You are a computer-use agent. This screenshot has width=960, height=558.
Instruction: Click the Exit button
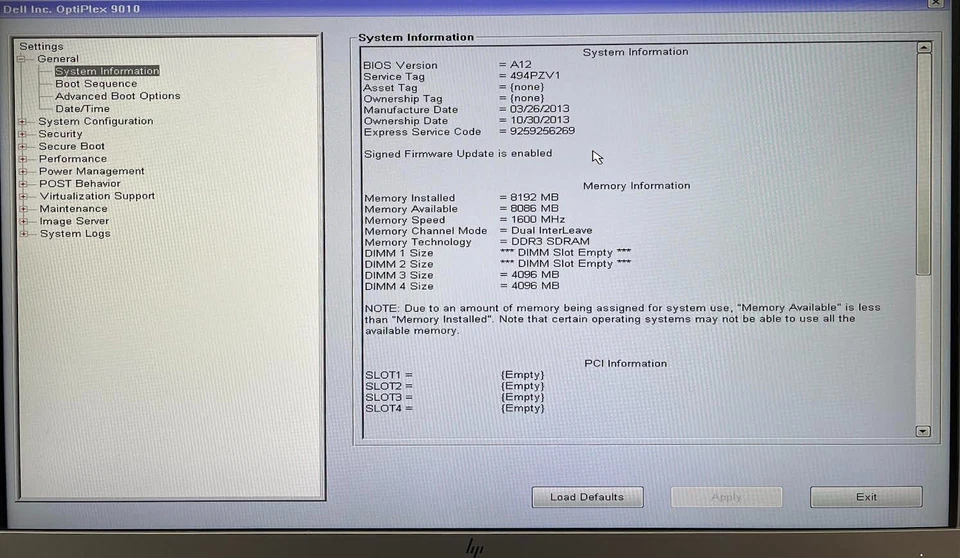pos(866,497)
